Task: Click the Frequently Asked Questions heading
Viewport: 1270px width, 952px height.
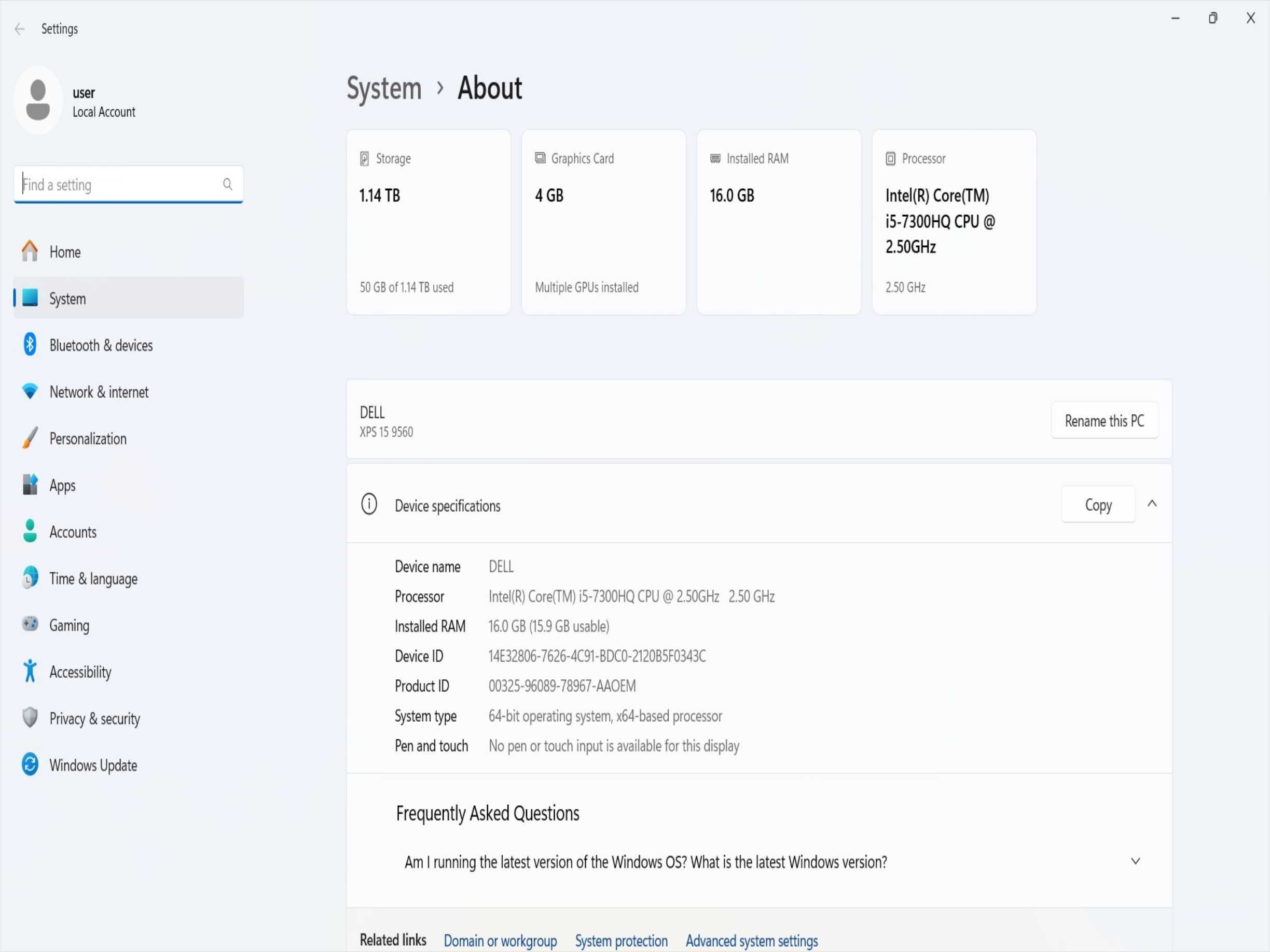Action: [488, 813]
